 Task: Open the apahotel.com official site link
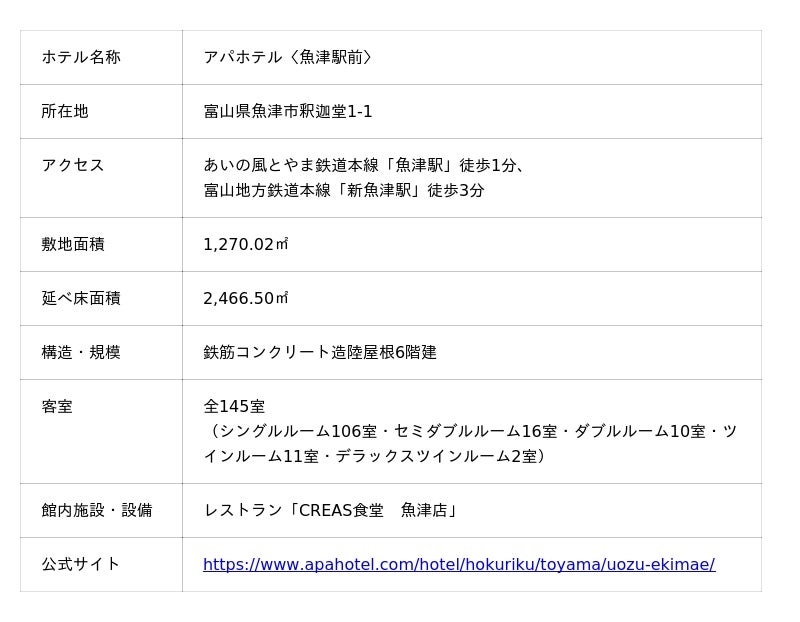pos(458,565)
